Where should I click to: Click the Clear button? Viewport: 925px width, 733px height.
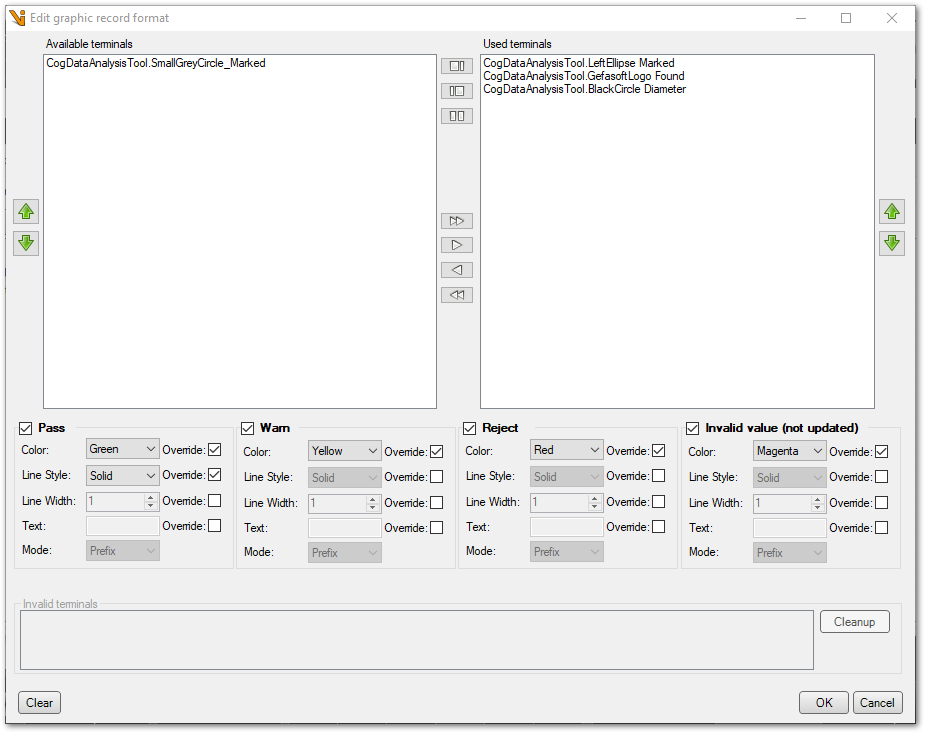(40, 702)
